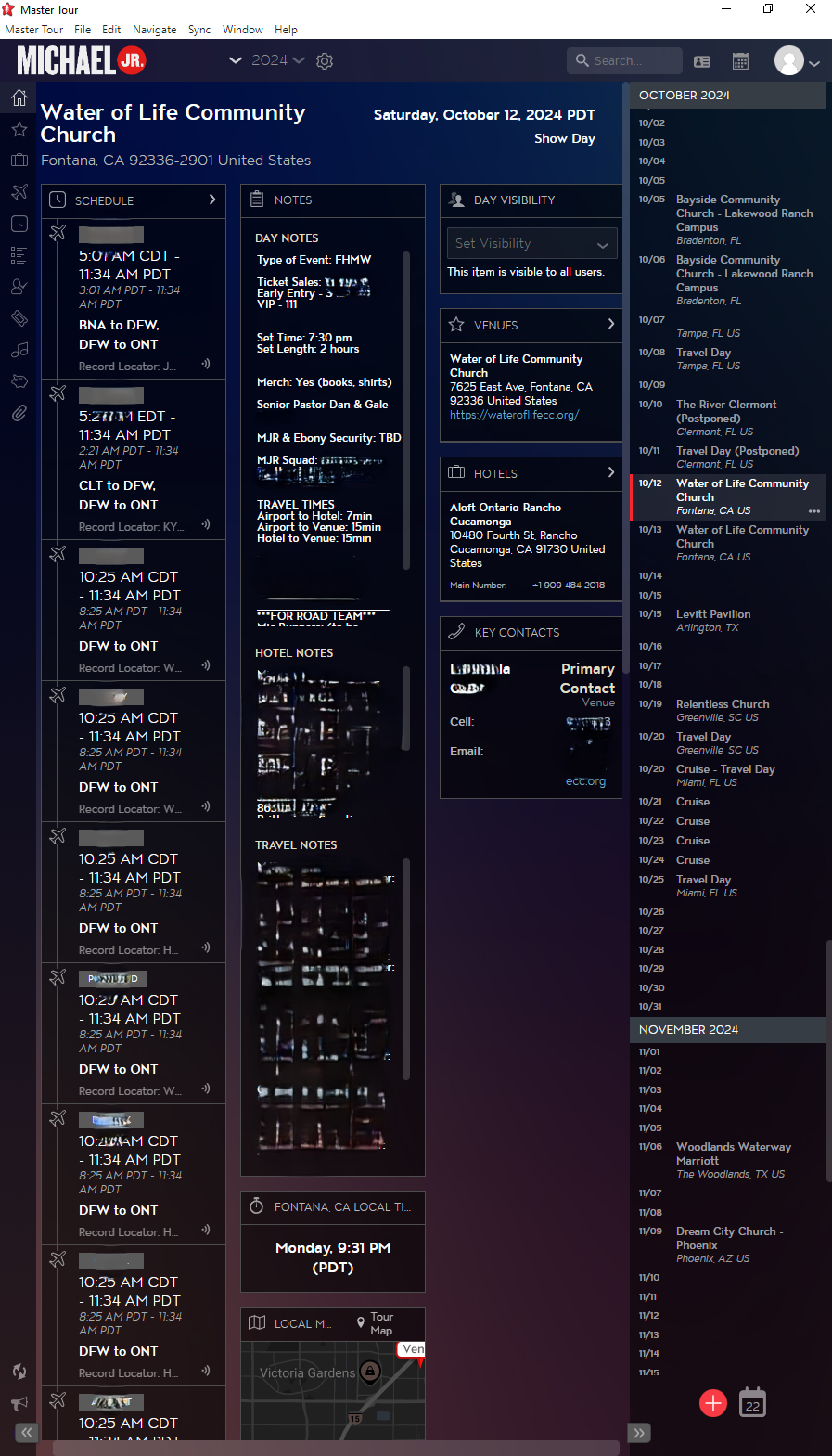Screen dimensions: 832x1456
Task: Open the Edit menu
Action: 111,30
